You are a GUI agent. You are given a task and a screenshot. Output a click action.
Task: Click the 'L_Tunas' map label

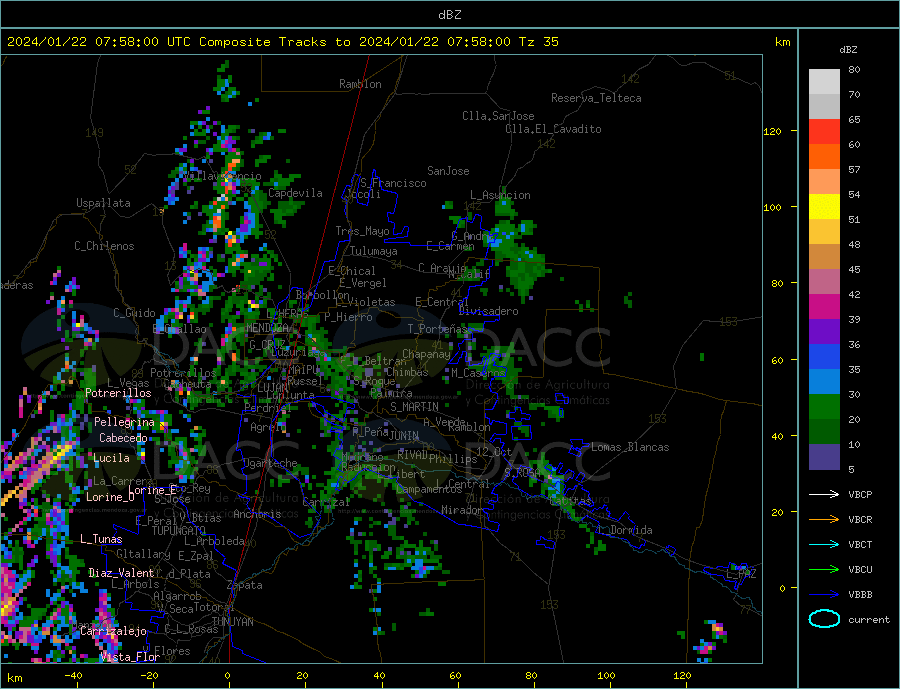click(x=101, y=539)
